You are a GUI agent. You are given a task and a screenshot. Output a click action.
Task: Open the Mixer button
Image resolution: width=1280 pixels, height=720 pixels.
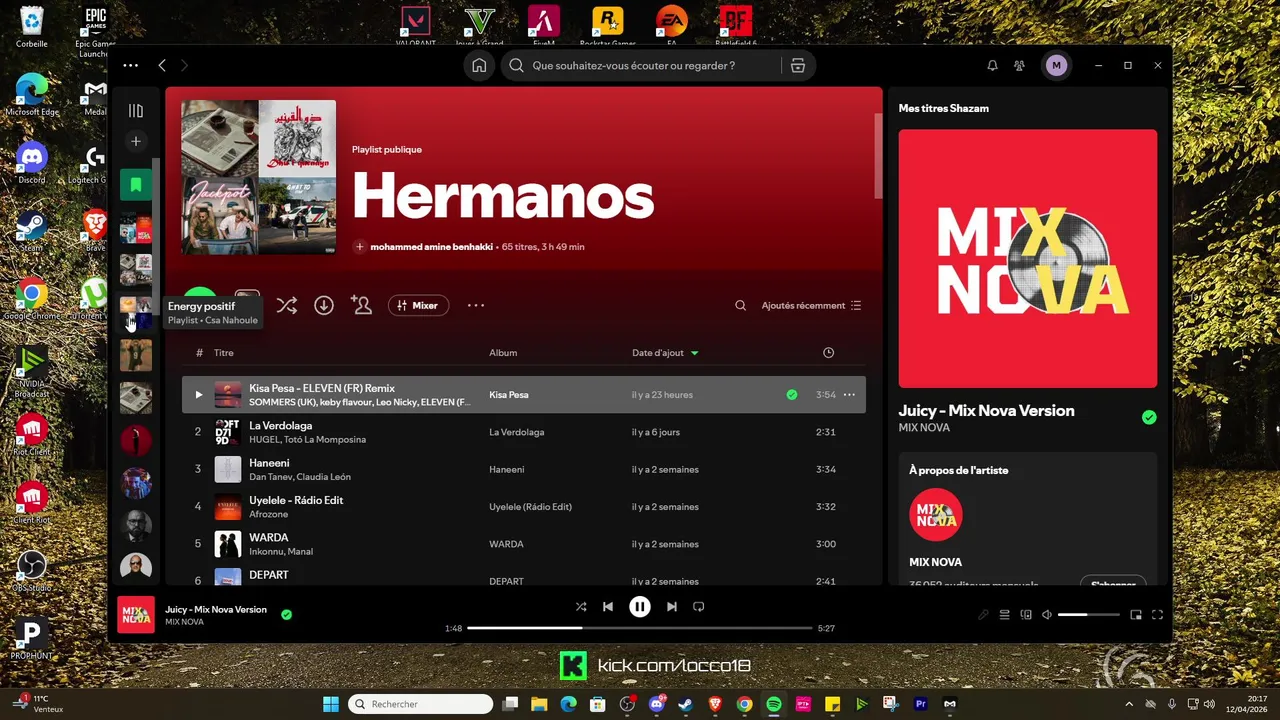tap(418, 305)
